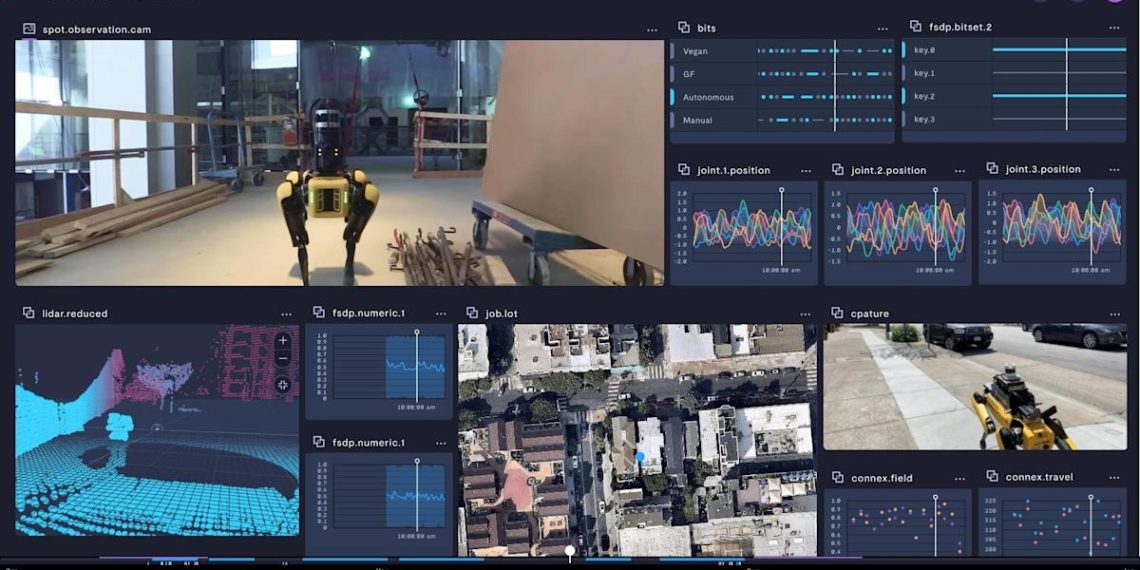Click the joint.2.position chart playhead handle
The image size is (1140, 570).
tap(936, 190)
